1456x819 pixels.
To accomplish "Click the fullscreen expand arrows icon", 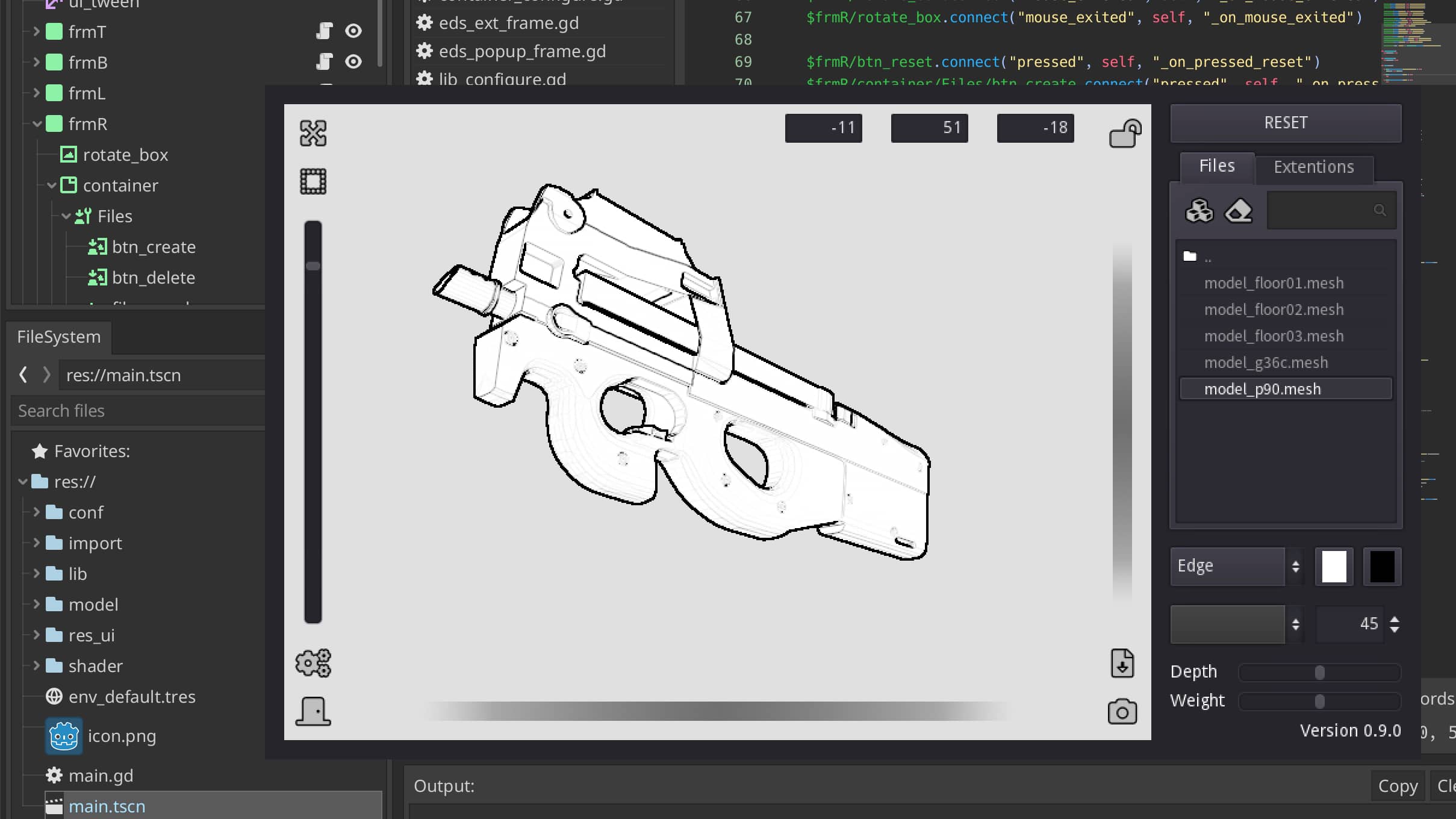I will tap(313, 133).
